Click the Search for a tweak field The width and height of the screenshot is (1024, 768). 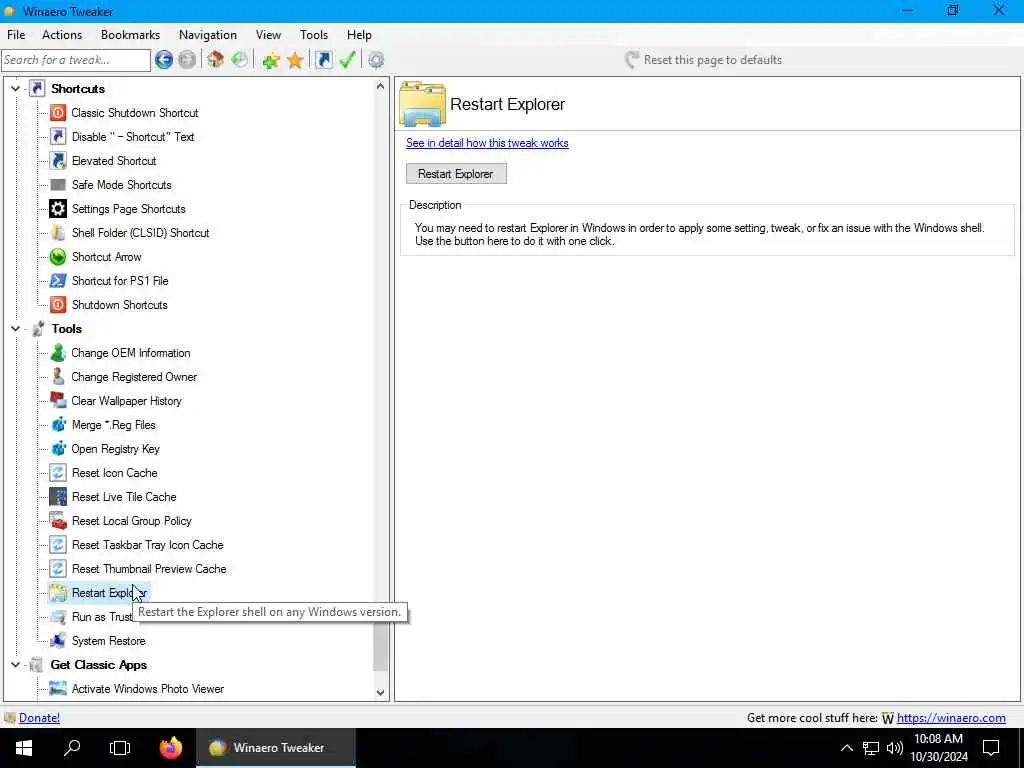pos(76,60)
